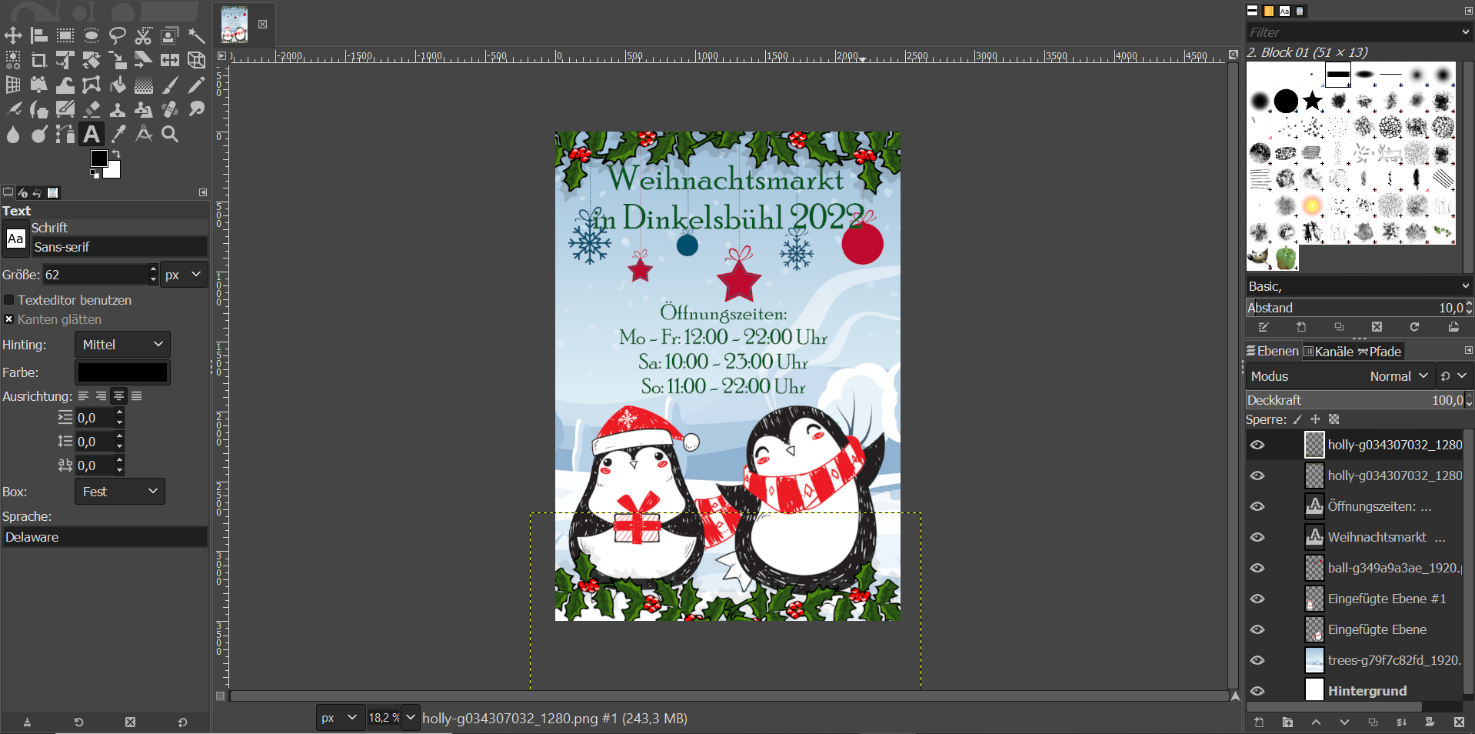Select the Crop tool
The image size is (1475, 734).
click(x=39, y=60)
